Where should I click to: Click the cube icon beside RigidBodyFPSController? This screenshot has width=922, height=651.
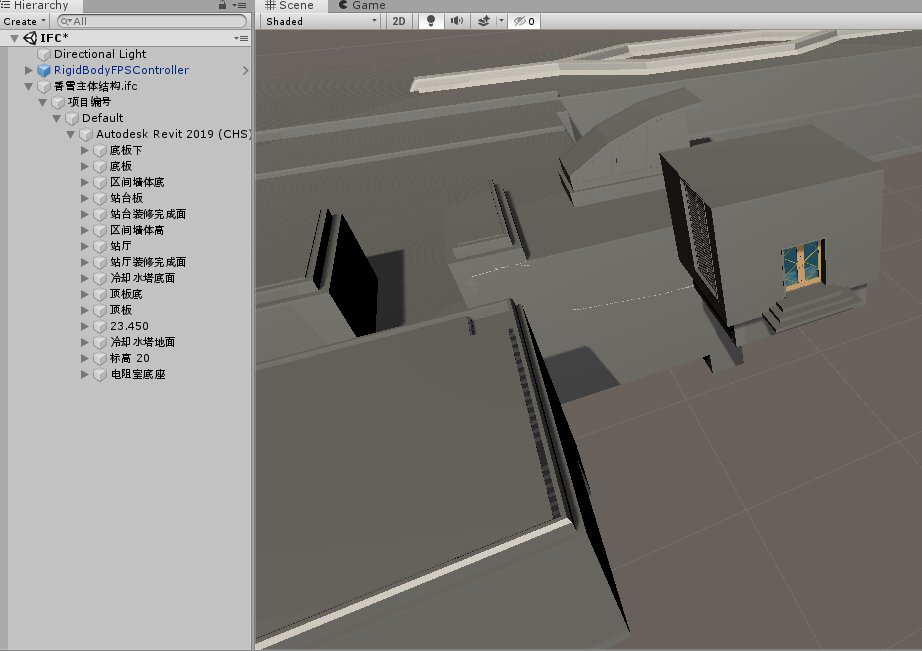point(42,69)
